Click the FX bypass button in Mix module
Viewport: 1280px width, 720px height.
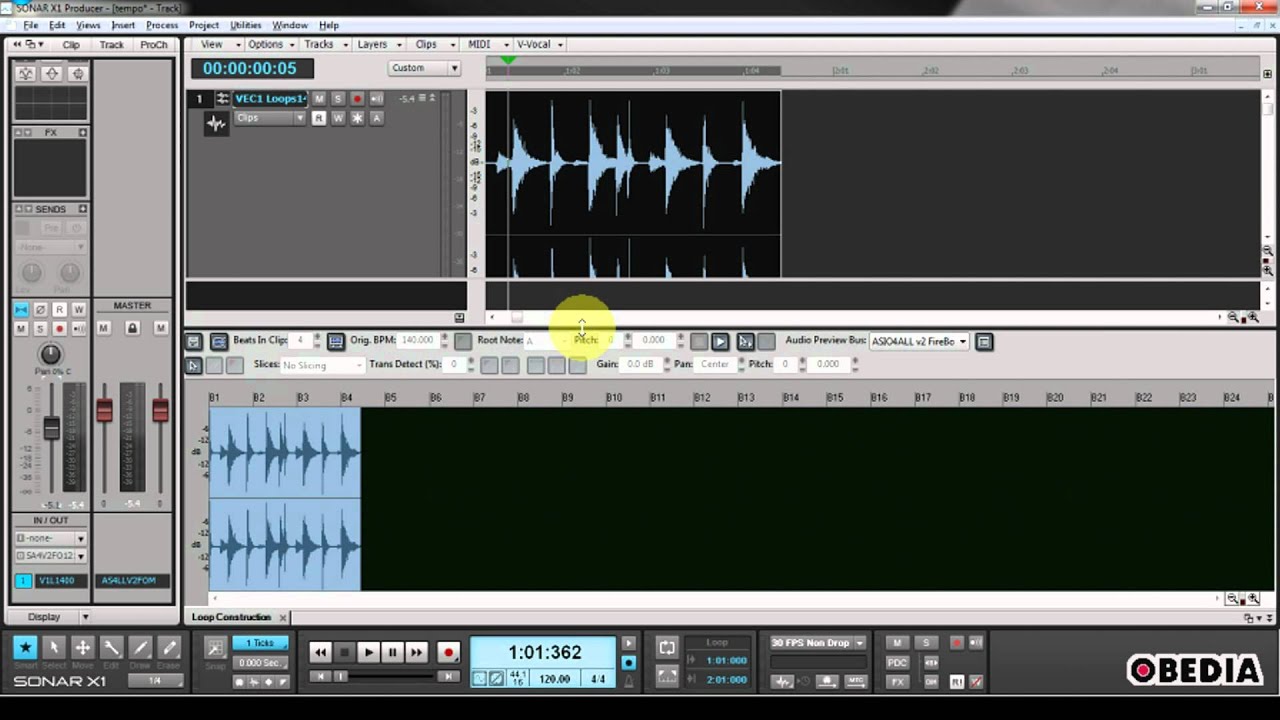point(897,681)
